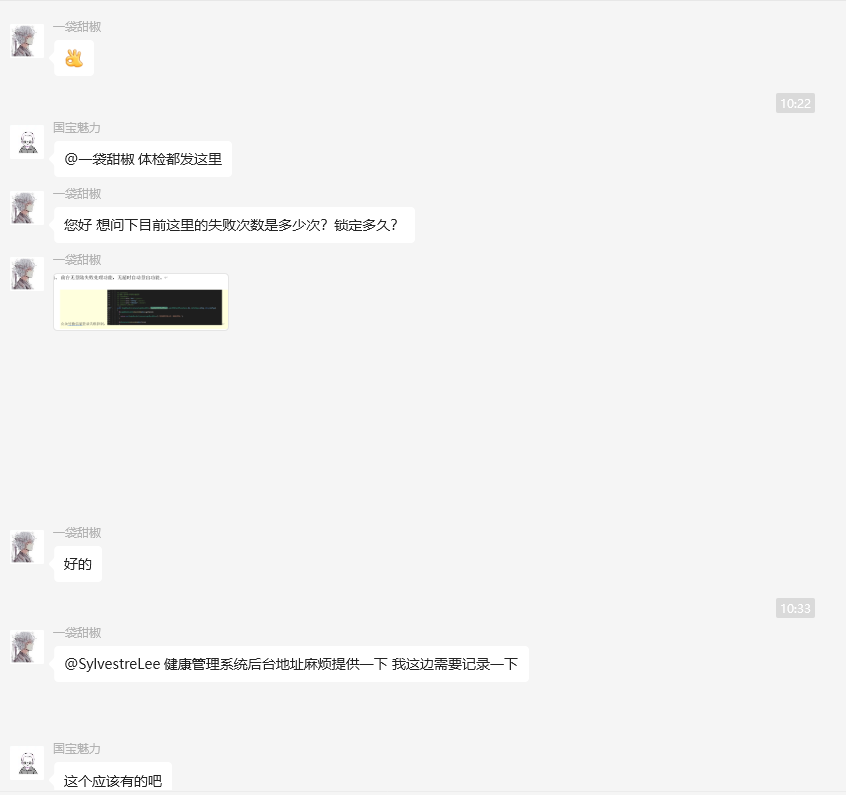Click the OK hand emoji message
The image size is (846, 795).
click(74, 58)
